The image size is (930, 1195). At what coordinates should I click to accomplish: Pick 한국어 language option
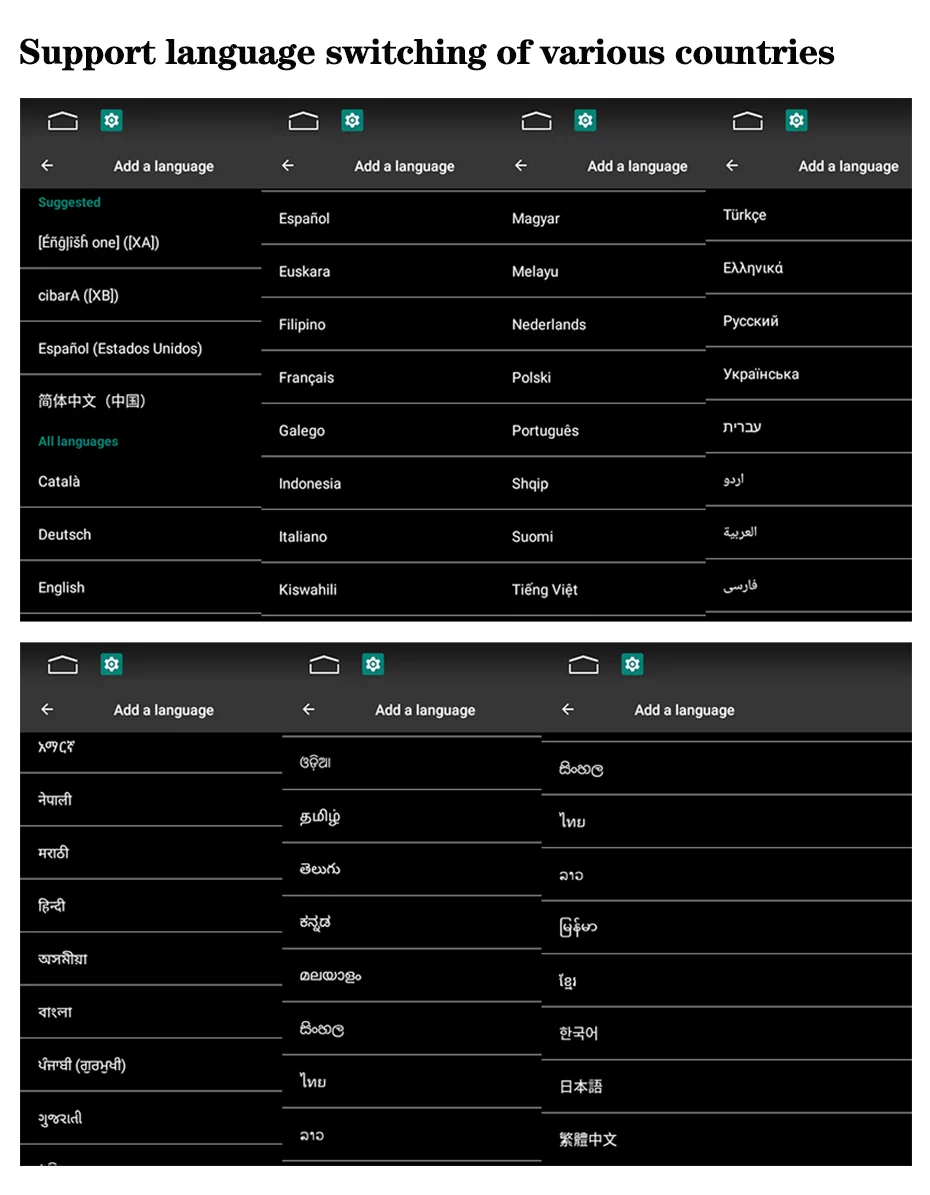click(726, 1033)
